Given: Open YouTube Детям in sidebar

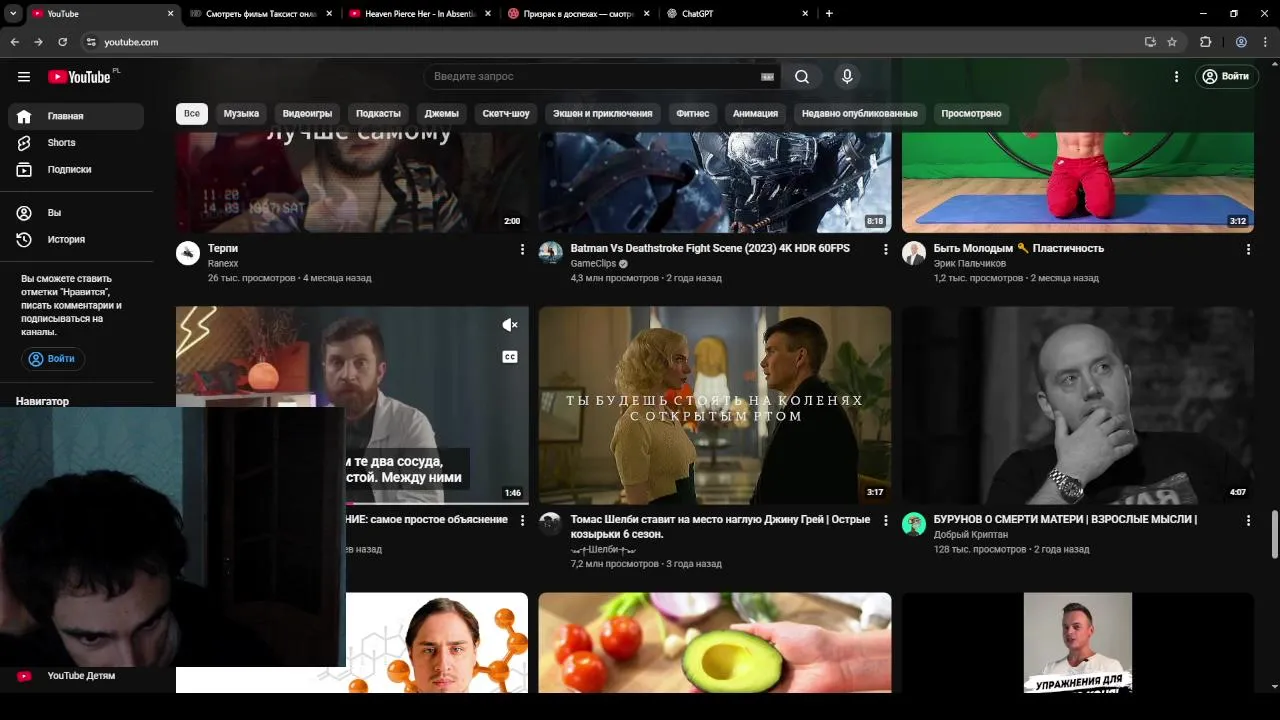Looking at the screenshot, I should tap(76, 676).
